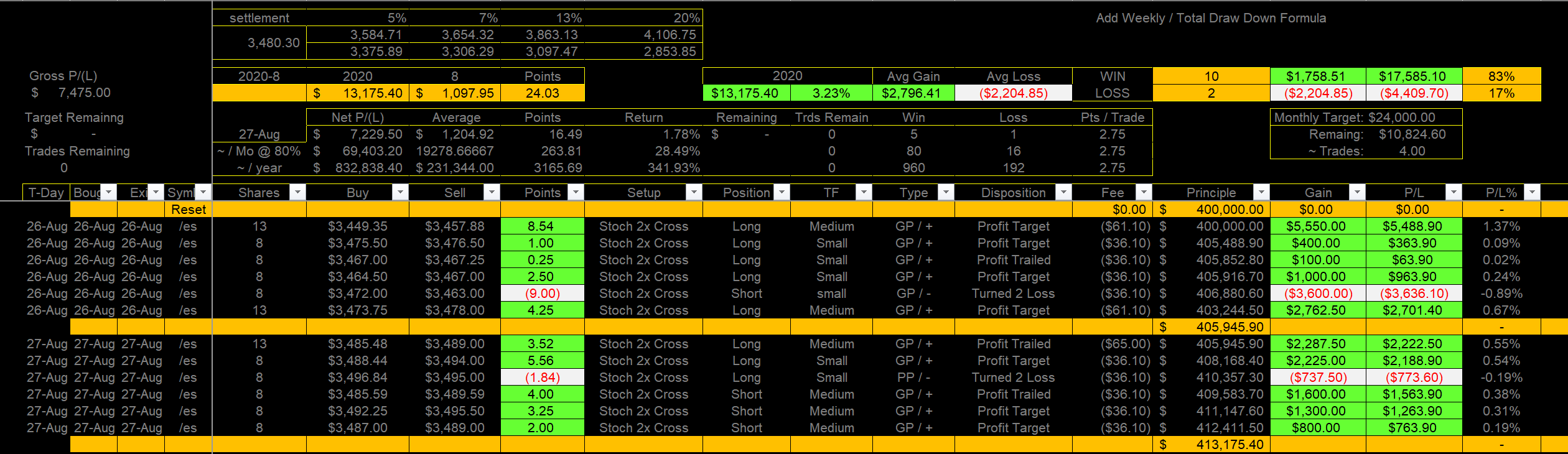Viewport: 1568px width, 454px height.
Task: Select the settlement value 3,480.30
Action: coord(259,43)
